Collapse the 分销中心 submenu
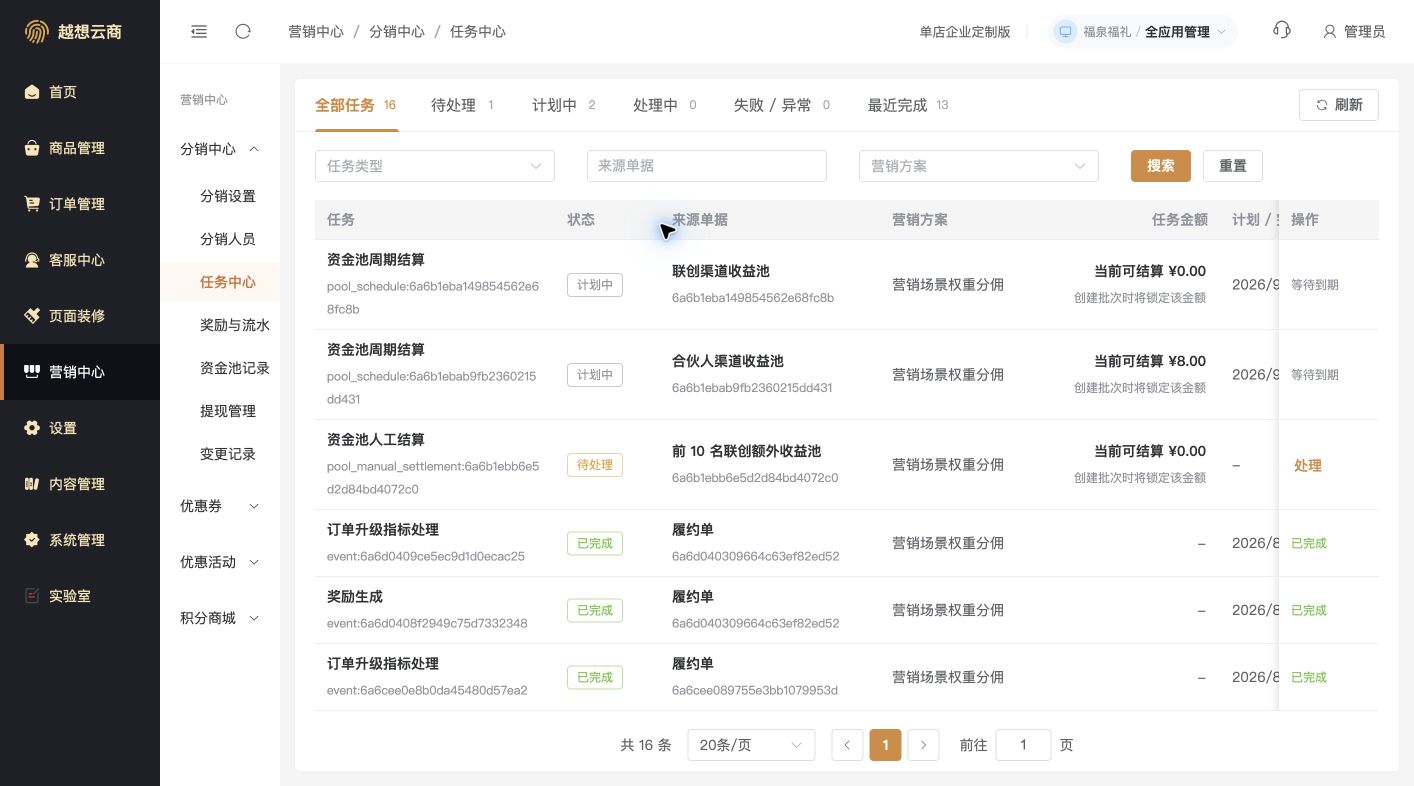The height and width of the screenshot is (786, 1414). [220, 149]
